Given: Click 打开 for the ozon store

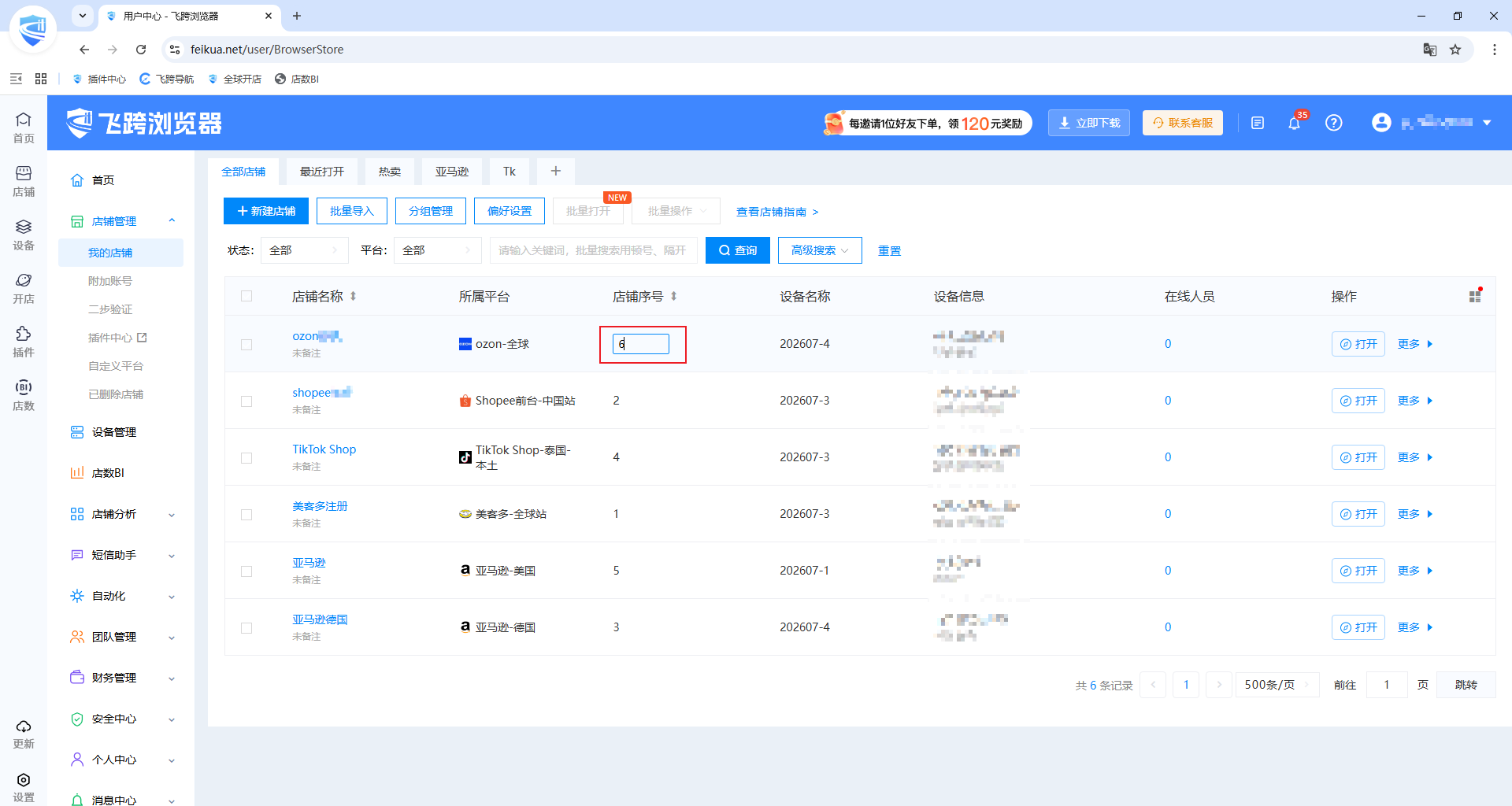Looking at the screenshot, I should (x=1358, y=344).
